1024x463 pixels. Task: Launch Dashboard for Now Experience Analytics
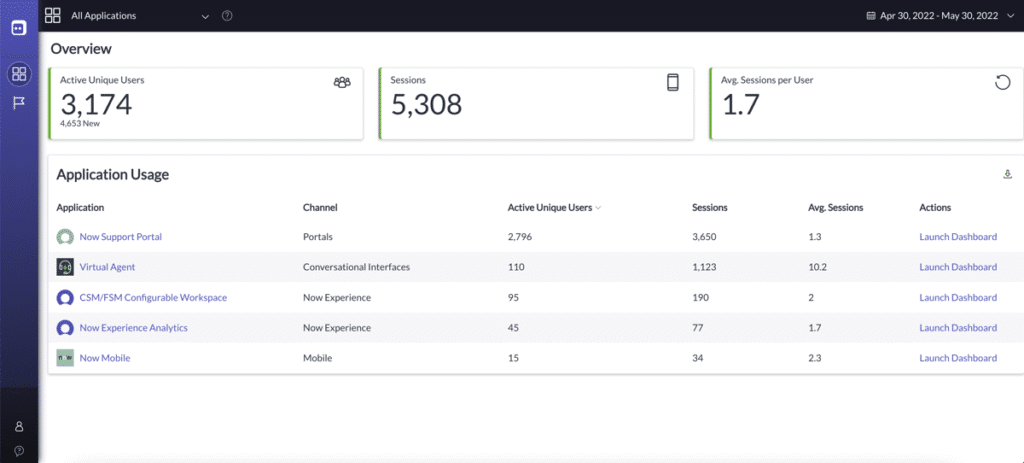click(x=957, y=328)
